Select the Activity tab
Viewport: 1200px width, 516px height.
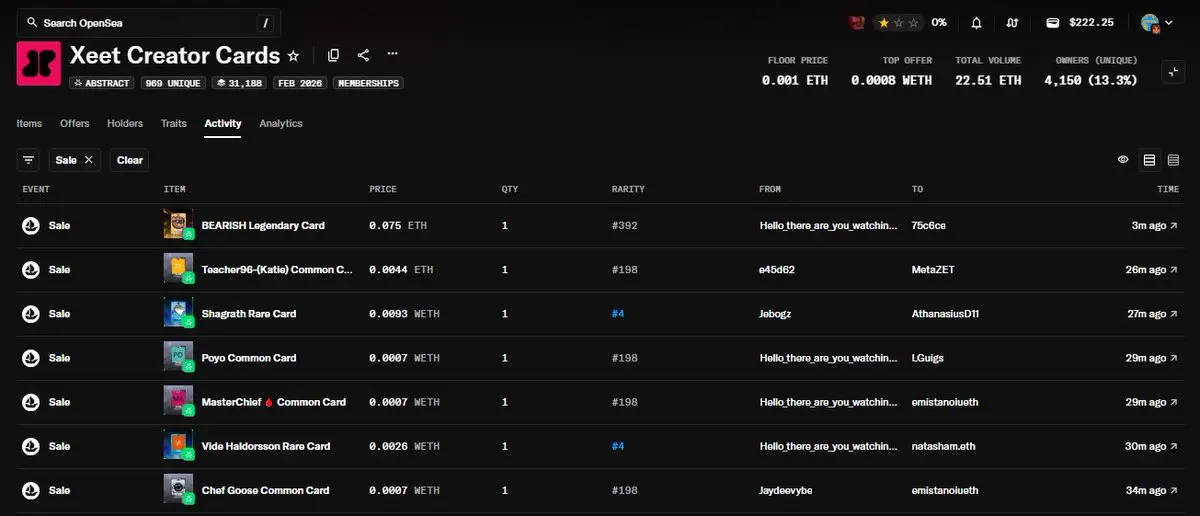click(x=223, y=124)
